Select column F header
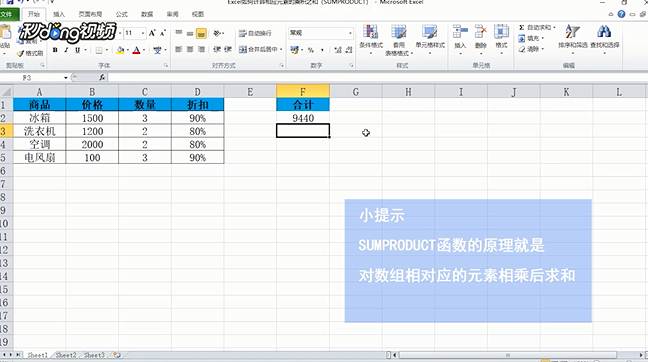 (x=303, y=91)
